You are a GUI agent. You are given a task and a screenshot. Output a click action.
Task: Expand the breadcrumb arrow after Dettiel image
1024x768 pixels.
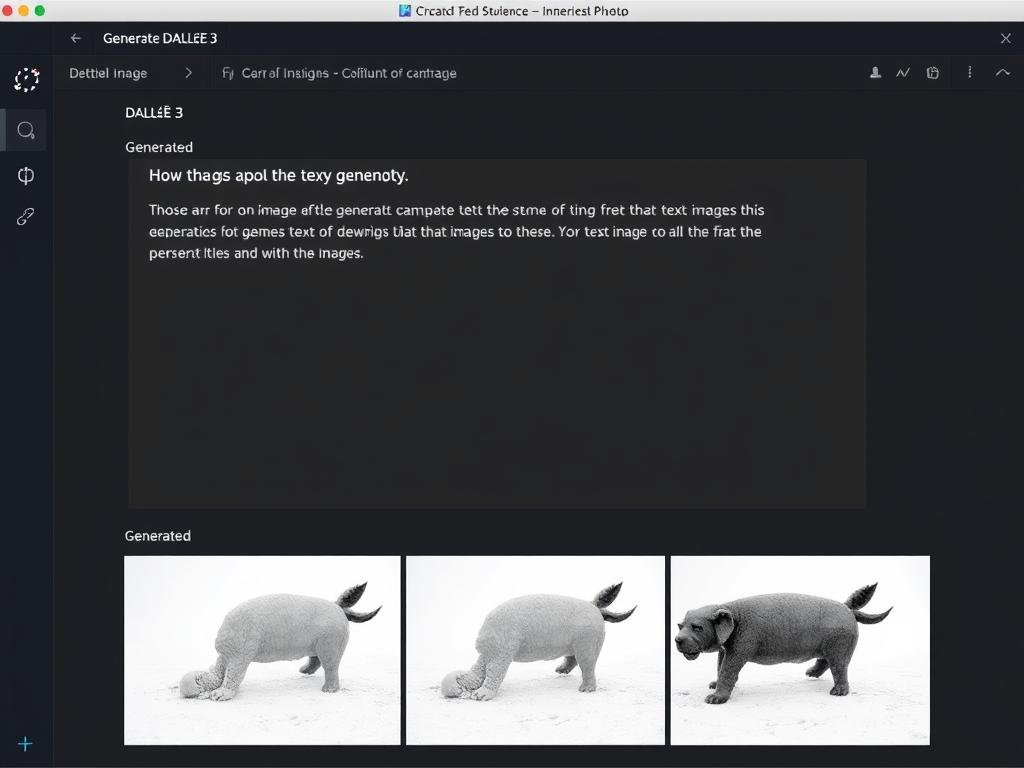(x=188, y=73)
